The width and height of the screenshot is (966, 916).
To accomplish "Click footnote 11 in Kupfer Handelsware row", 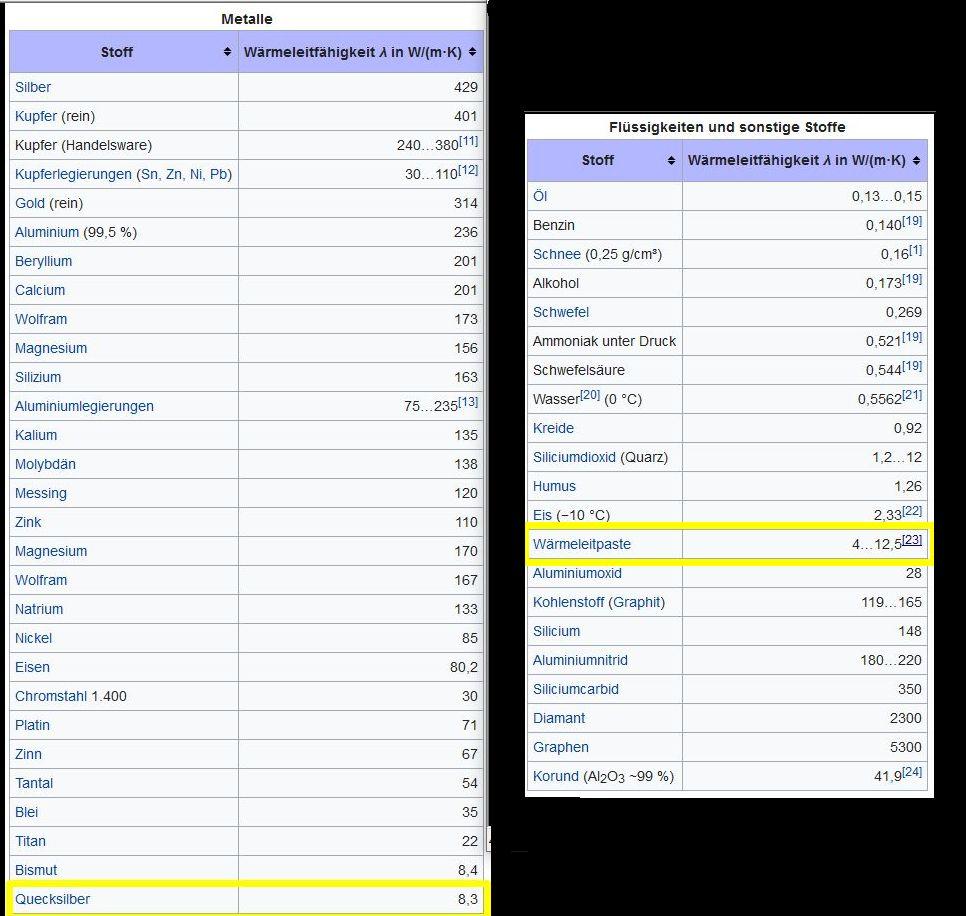I will point(468,141).
